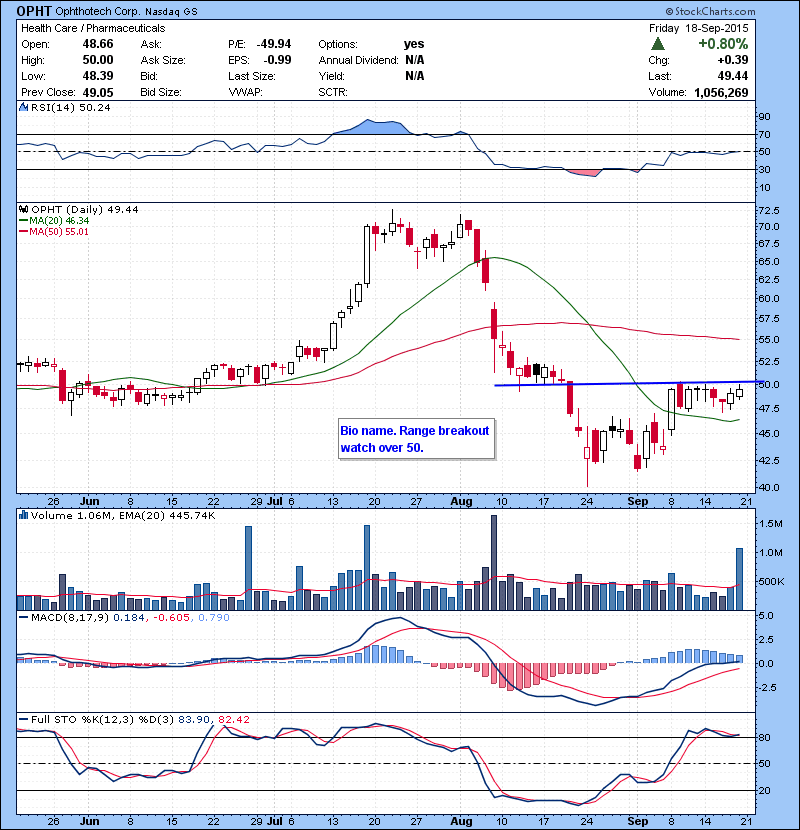Click the VWAP label
Image resolution: width=800 pixels, height=830 pixels.
[x=245, y=92]
